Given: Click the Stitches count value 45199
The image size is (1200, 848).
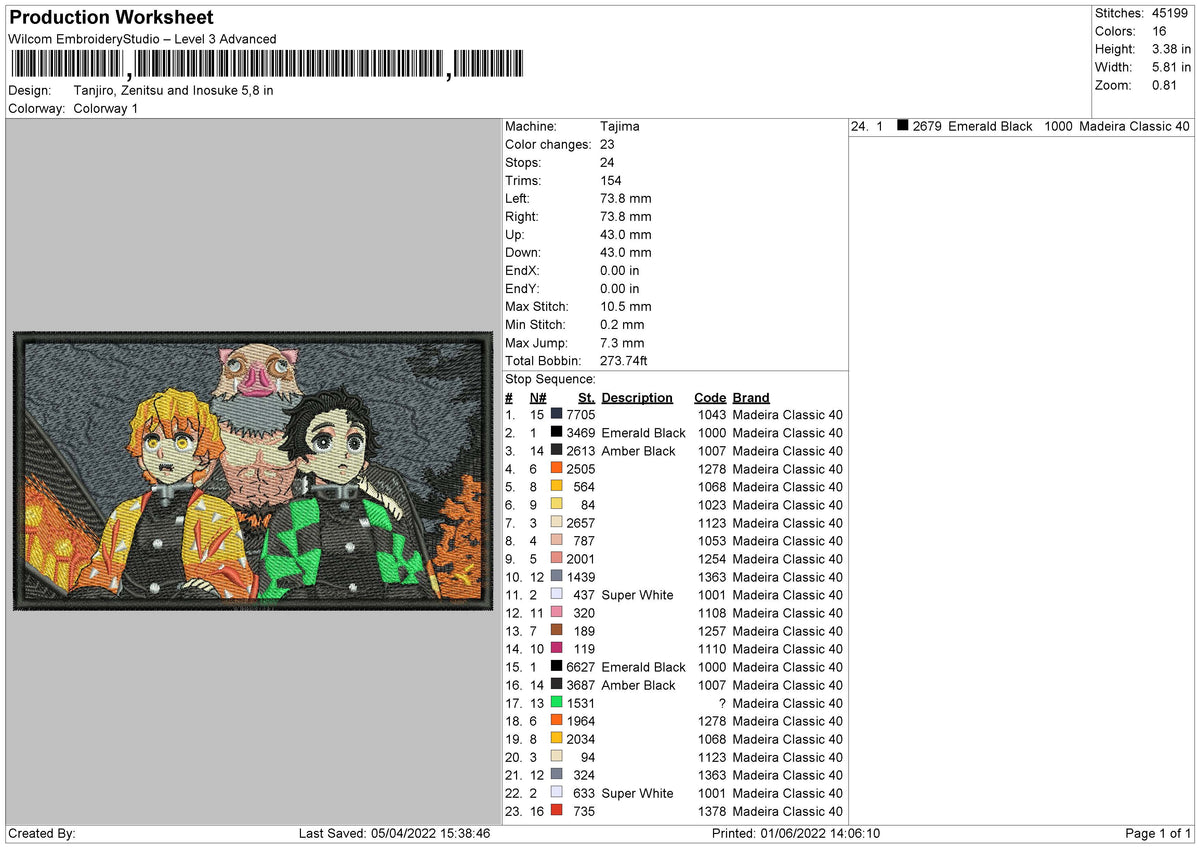Looking at the screenshot, I should point(1171,13).
